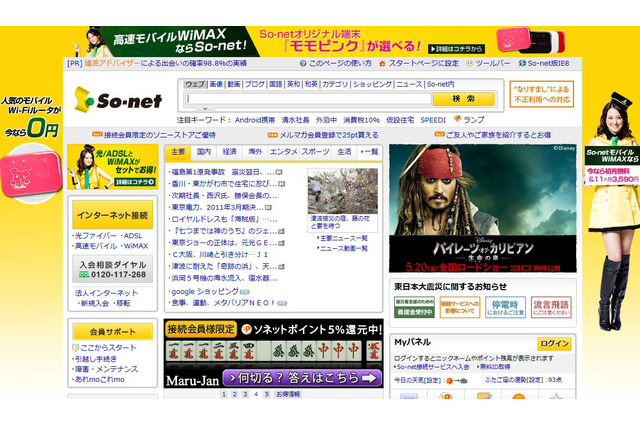Select the 経済 news tab
The width and height of the screenshot is (640, 426).
229,152
